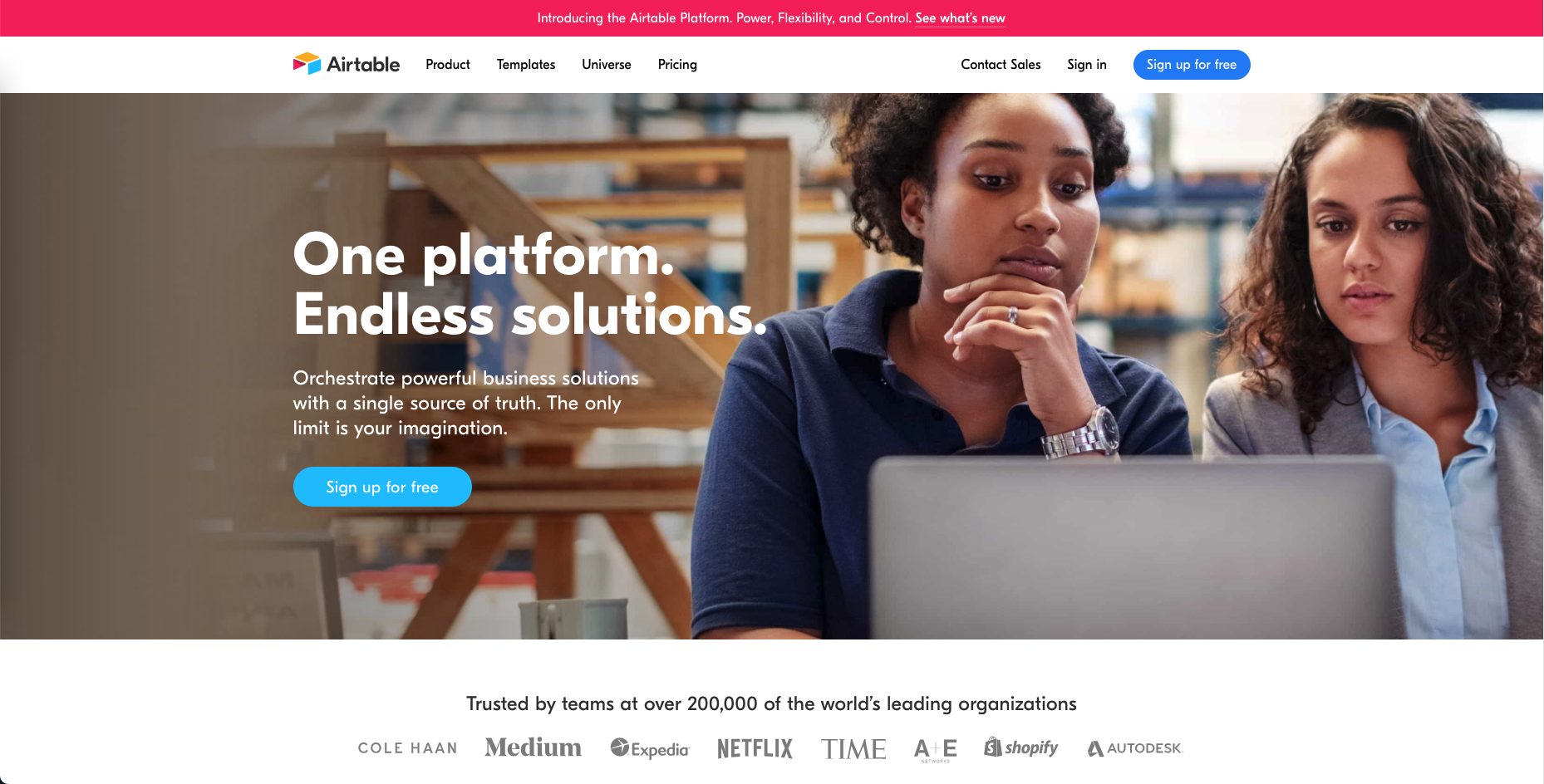Viewport: 1544px width, 784px height.
Task: Open the See what's new banner link
Action: (960, 18)
